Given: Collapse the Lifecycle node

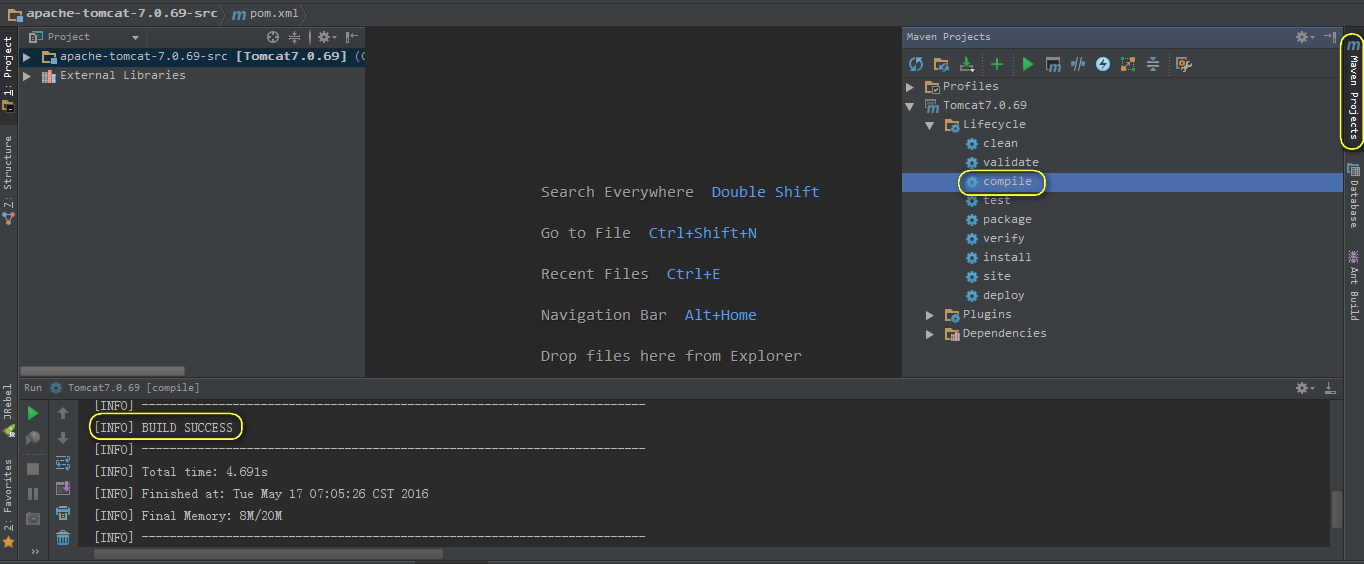Looking at the screenshot, I should [x=930, y=125].
